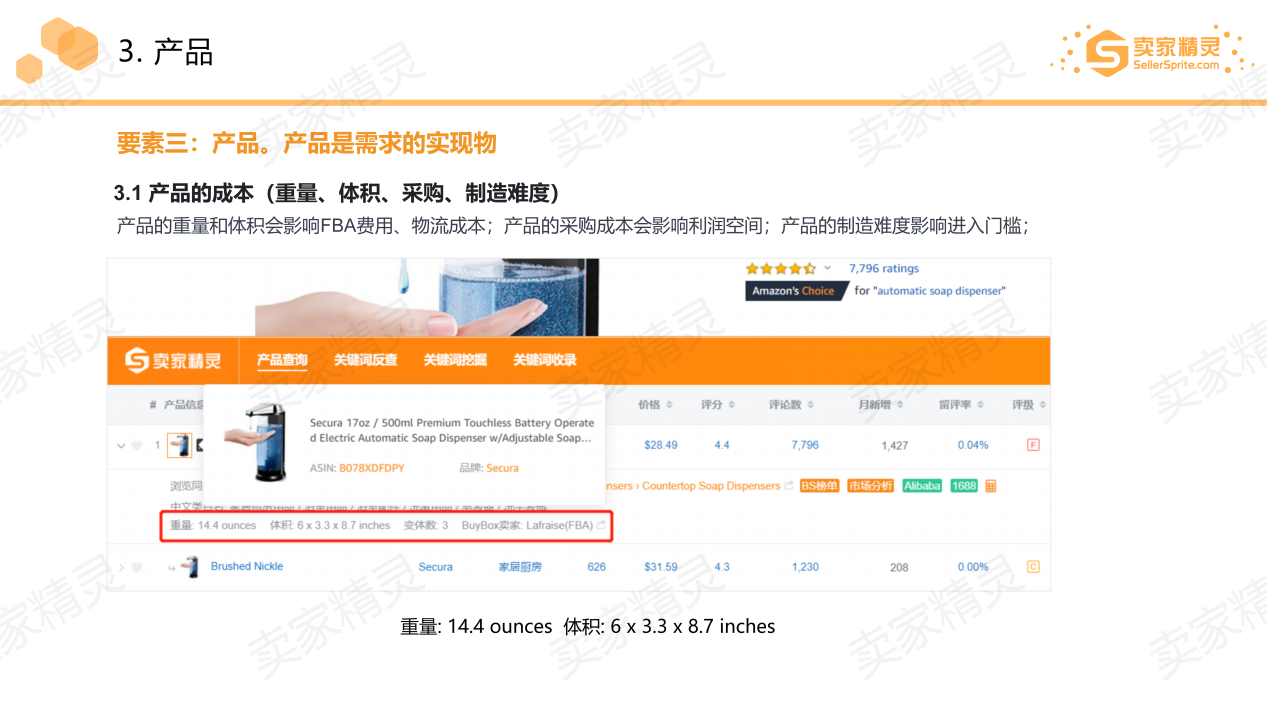The height and width of the screenshot is (713, 1267).
Task: Click the 1688 sourcing badge
Action: pyautogui.click(x=965, y=486)
